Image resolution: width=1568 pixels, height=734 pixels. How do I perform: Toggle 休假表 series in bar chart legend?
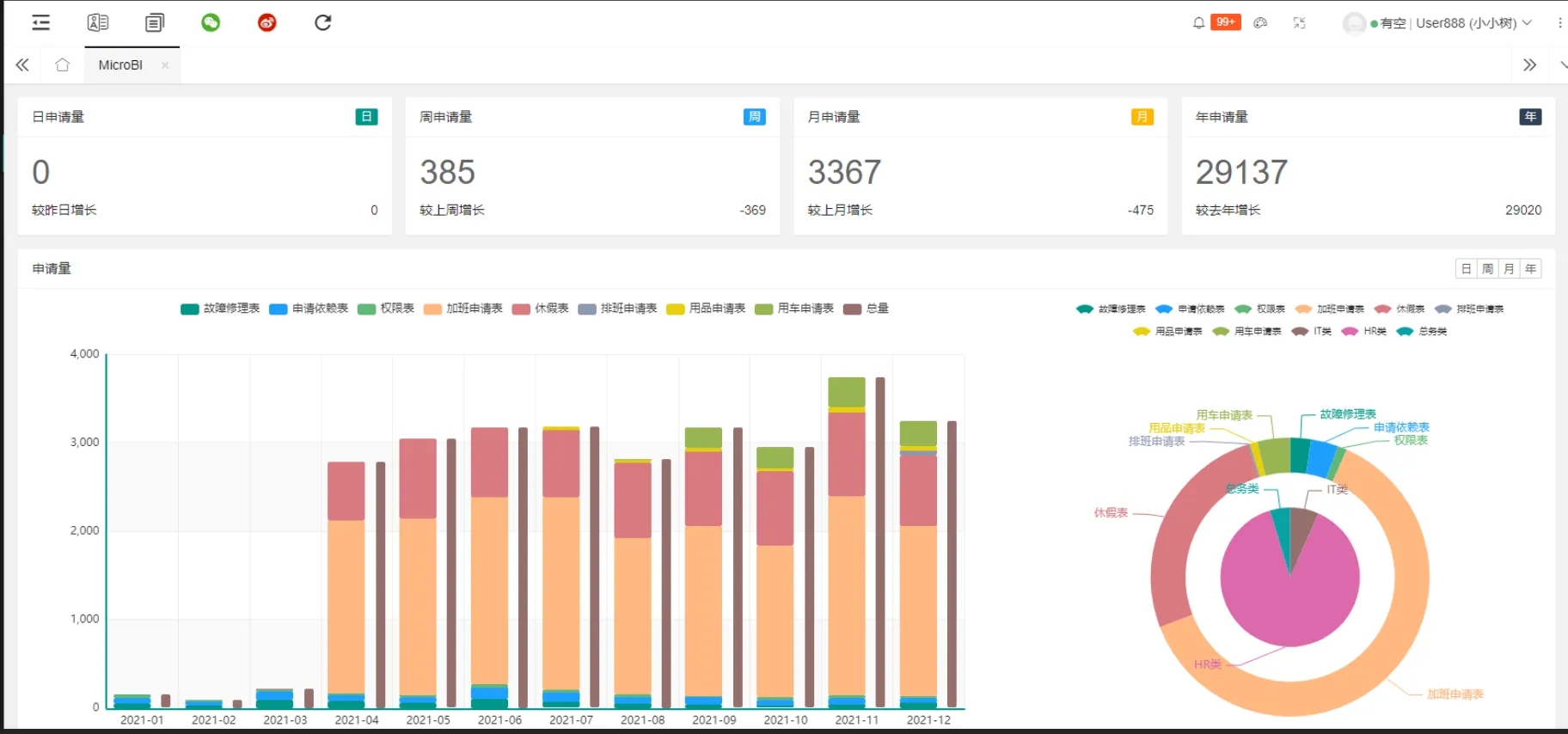pos(540,309)
